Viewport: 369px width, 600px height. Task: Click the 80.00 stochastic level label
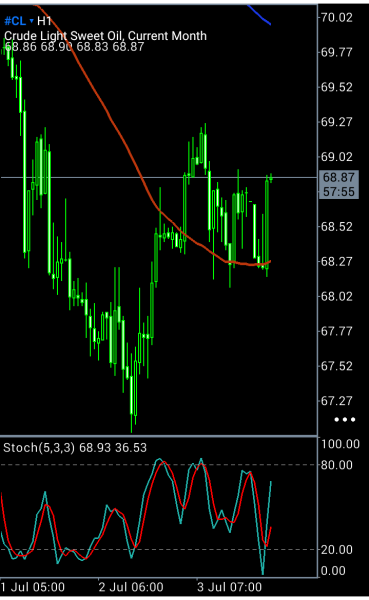[x=336, y=465]
